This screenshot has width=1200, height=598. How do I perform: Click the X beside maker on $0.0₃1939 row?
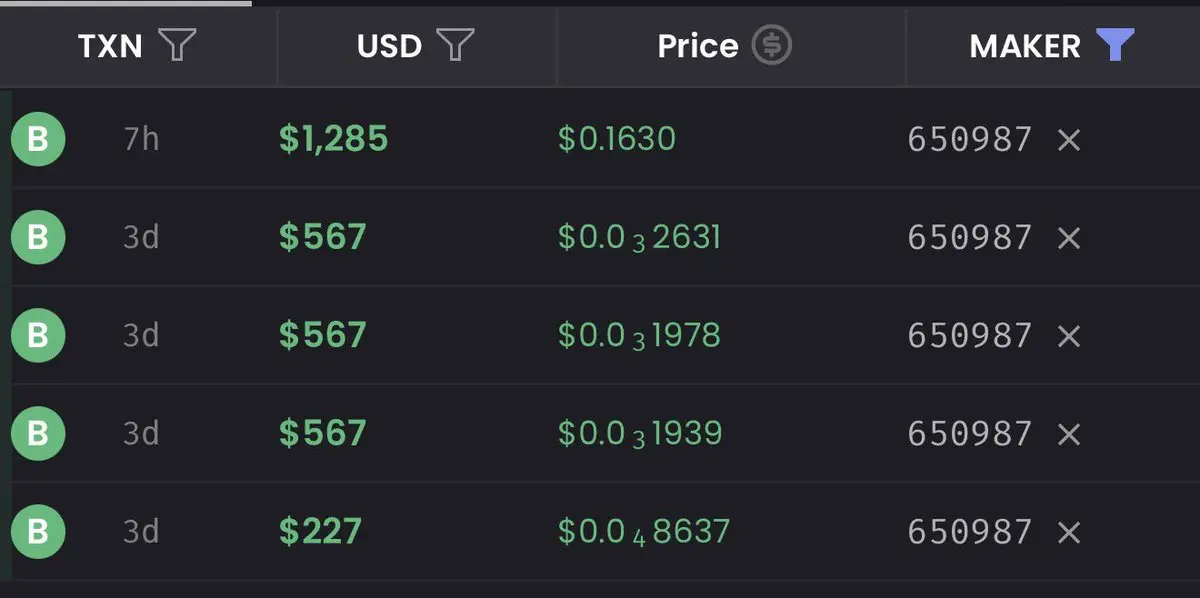1069,433
